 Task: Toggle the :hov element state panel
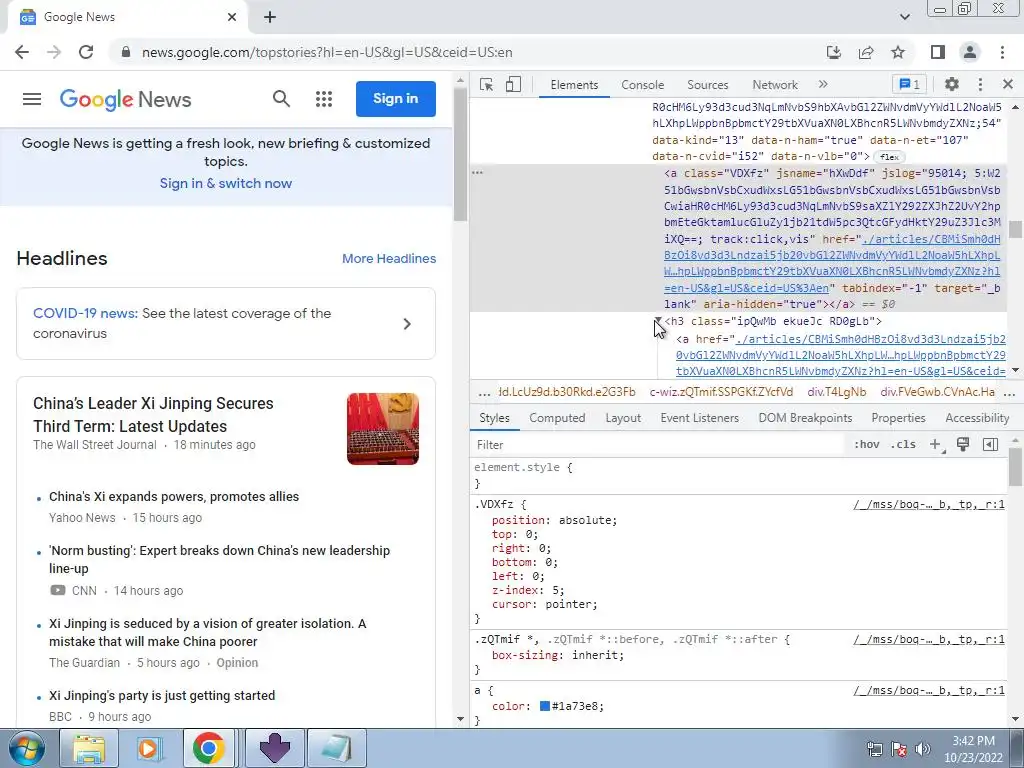(866, 445)
